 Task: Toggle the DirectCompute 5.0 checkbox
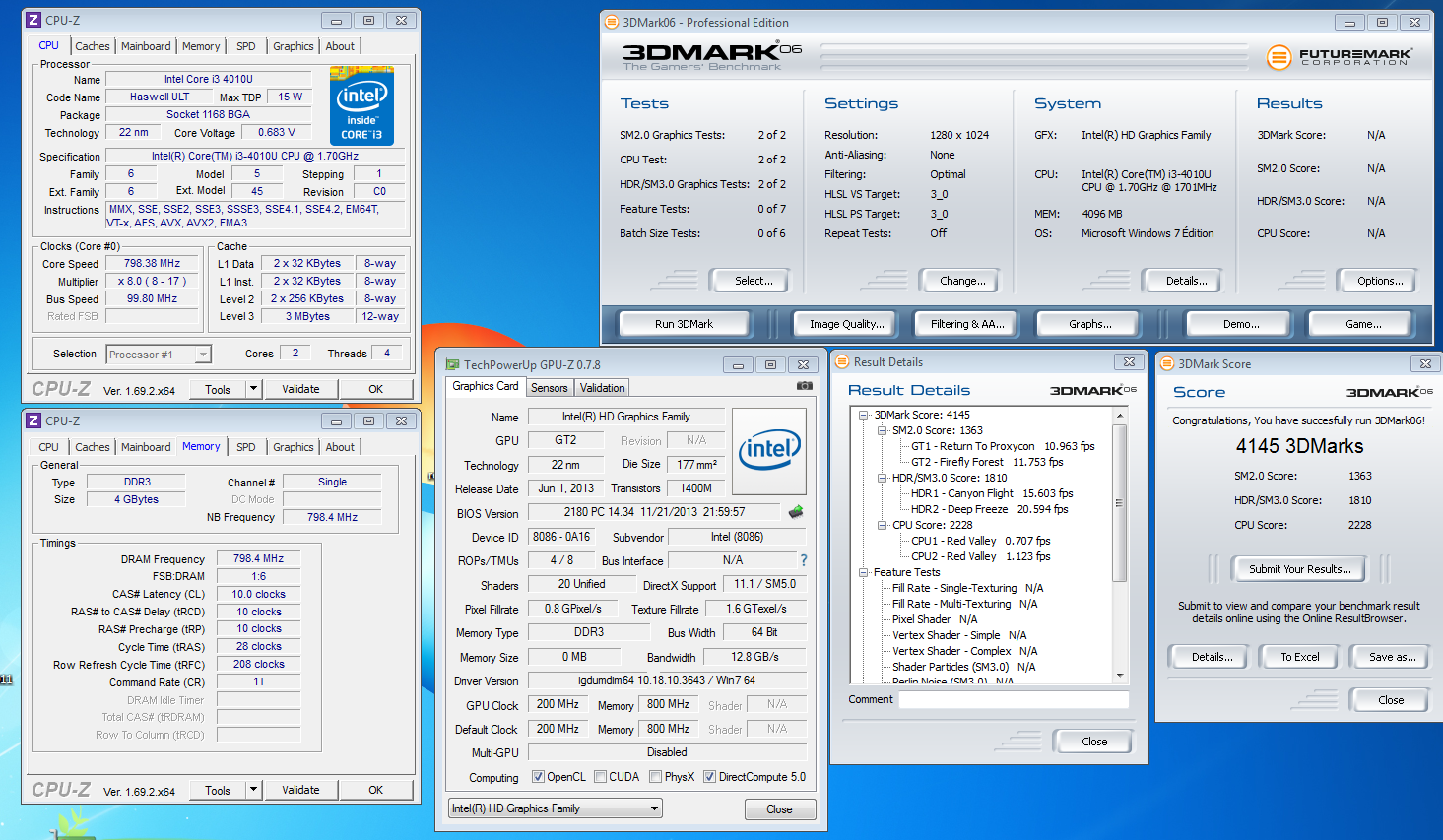709,777
